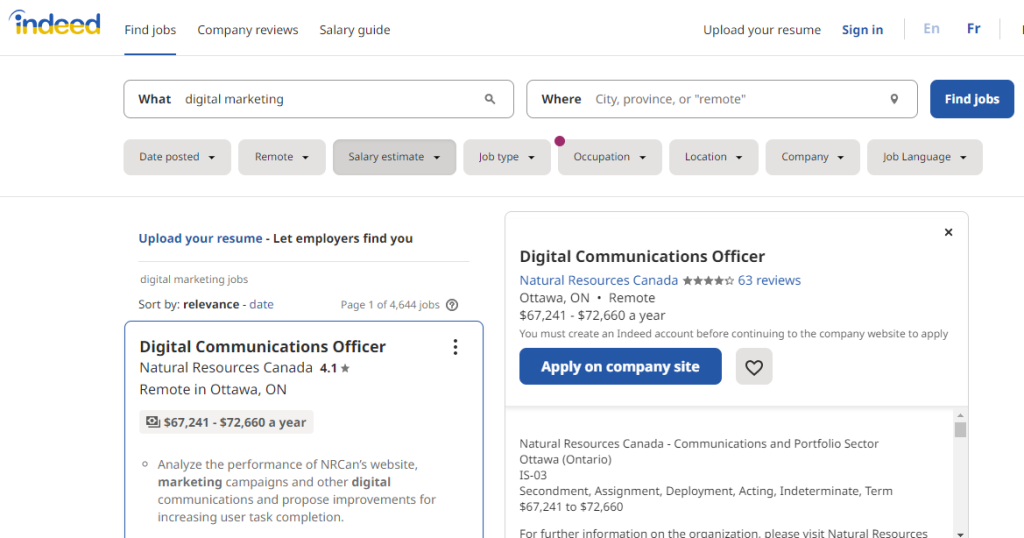Image resolution: width=1024 pixels, height=538 pixels.
Task: Open Company reviews tab
Action: [x=248, y=30]
